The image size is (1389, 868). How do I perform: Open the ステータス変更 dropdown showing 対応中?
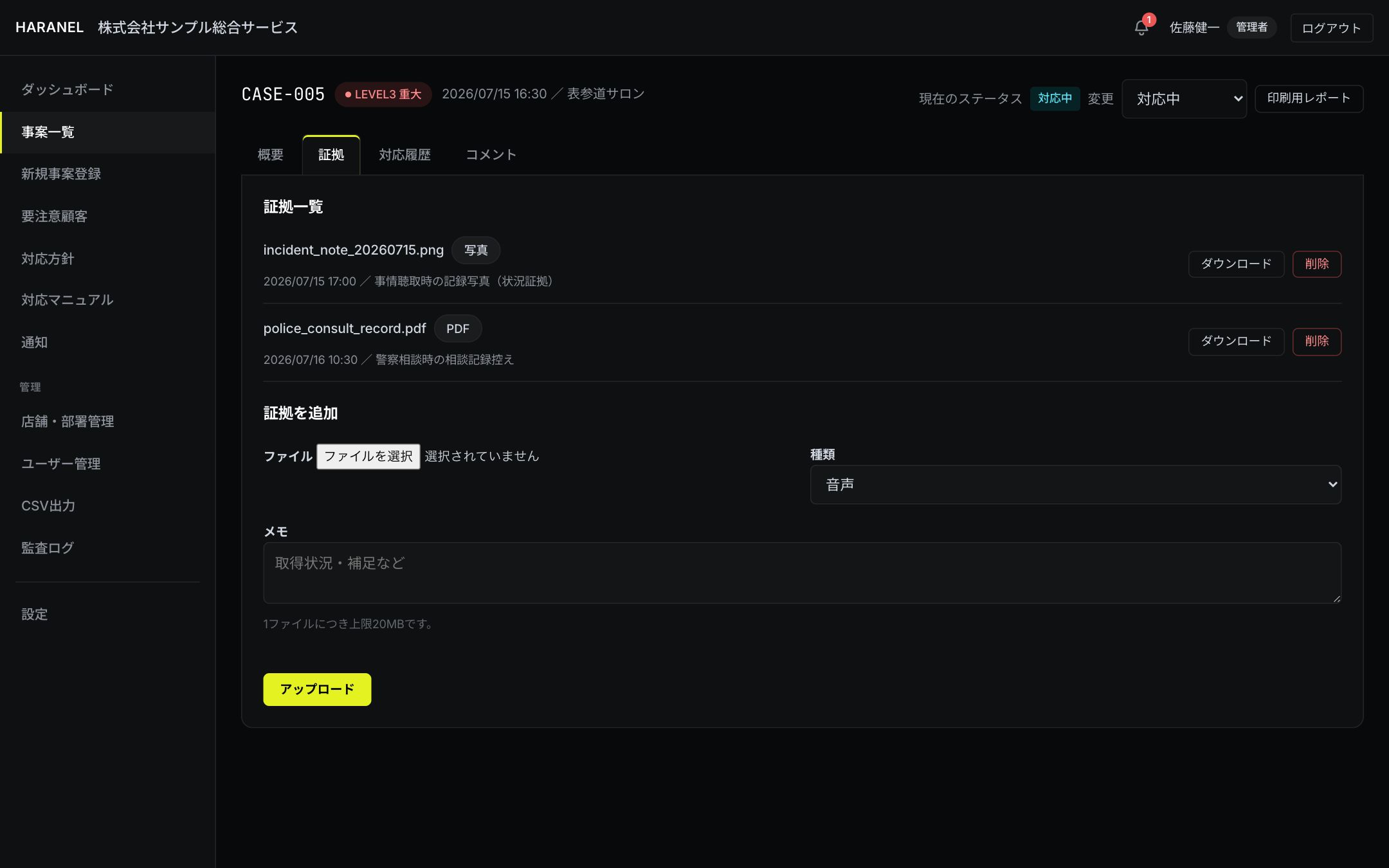pos(1184,99)
